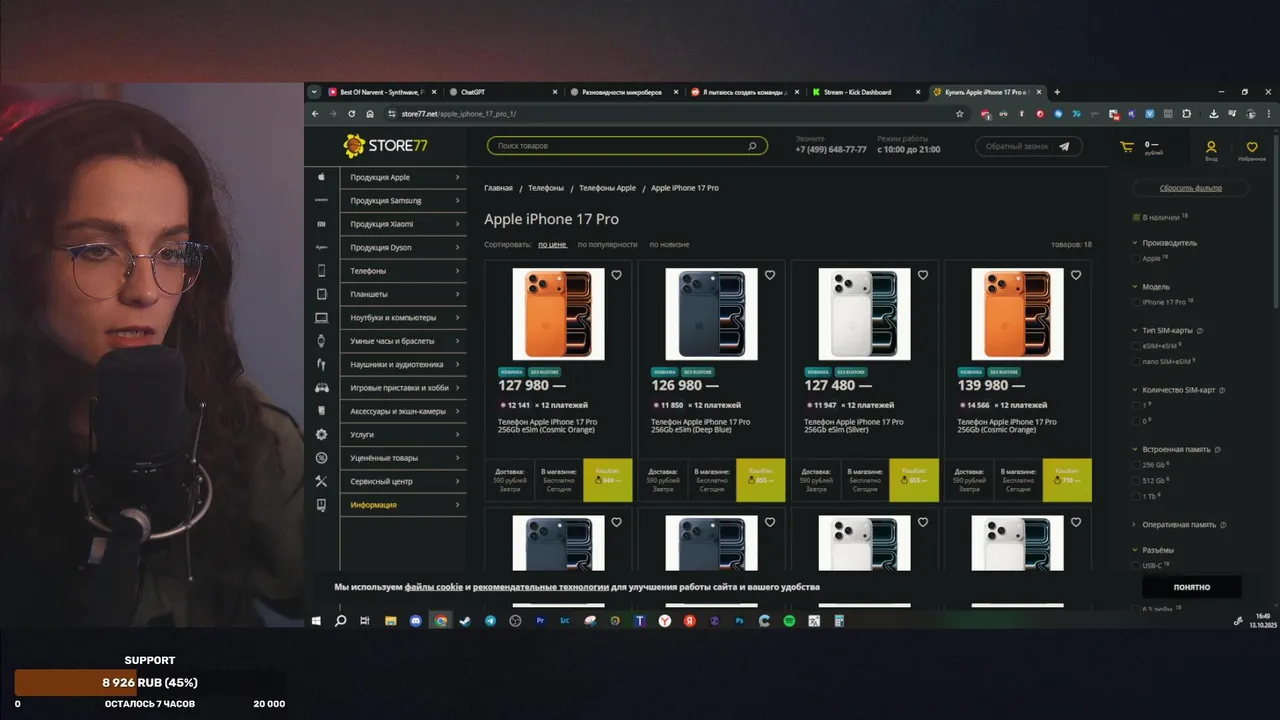Open the browser tab list dropdown
The width and height of the screenshot is (1280, 720).
coord(314,92)
